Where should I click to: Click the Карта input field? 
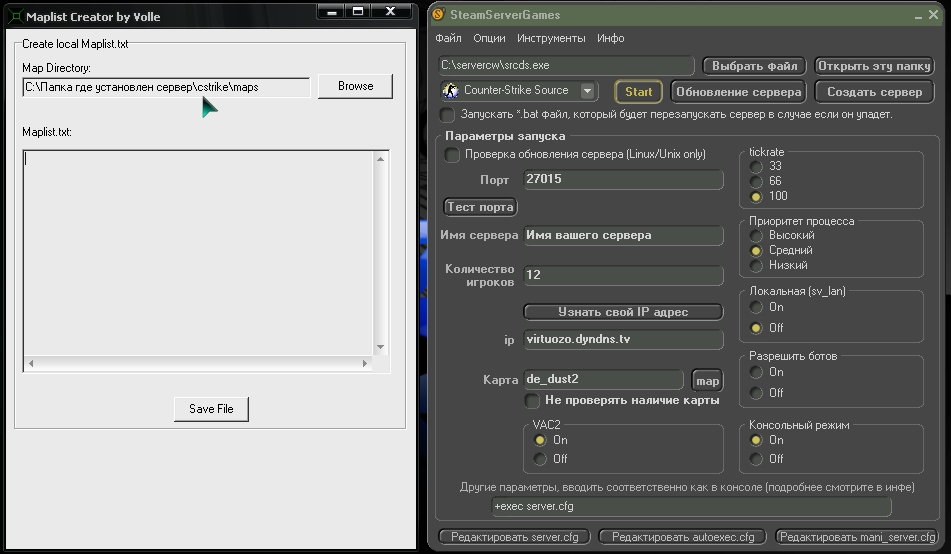603,380
